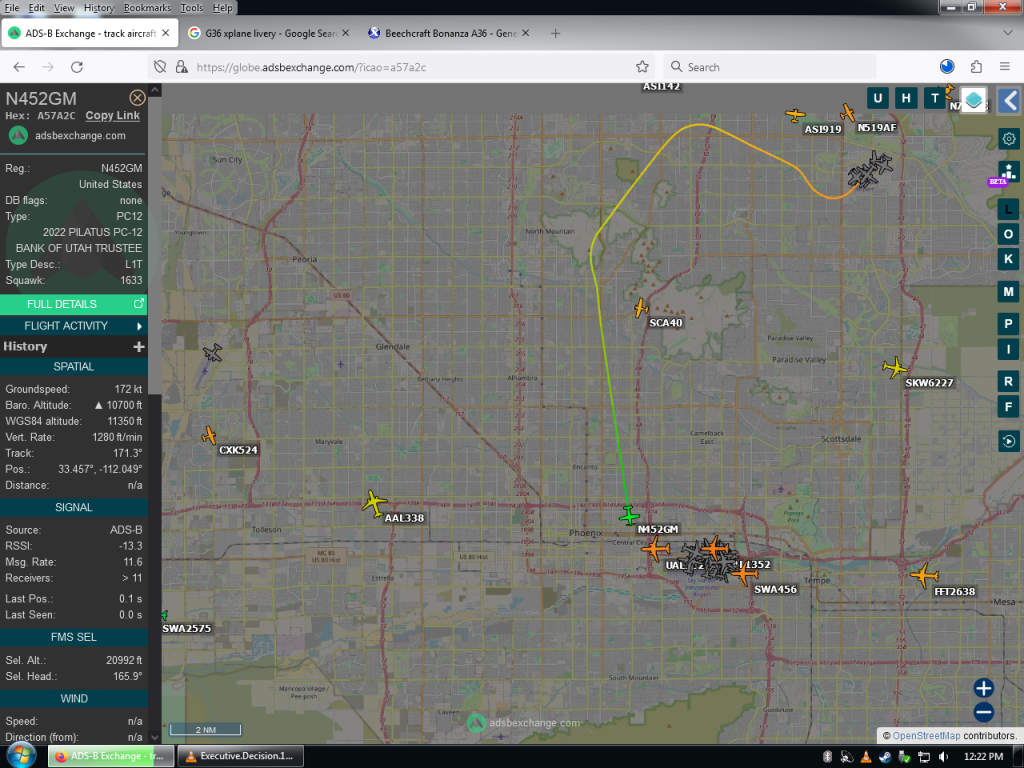Select the SCA40 aircraft on map
The image size is (1024, 768).
pos(641,308)
